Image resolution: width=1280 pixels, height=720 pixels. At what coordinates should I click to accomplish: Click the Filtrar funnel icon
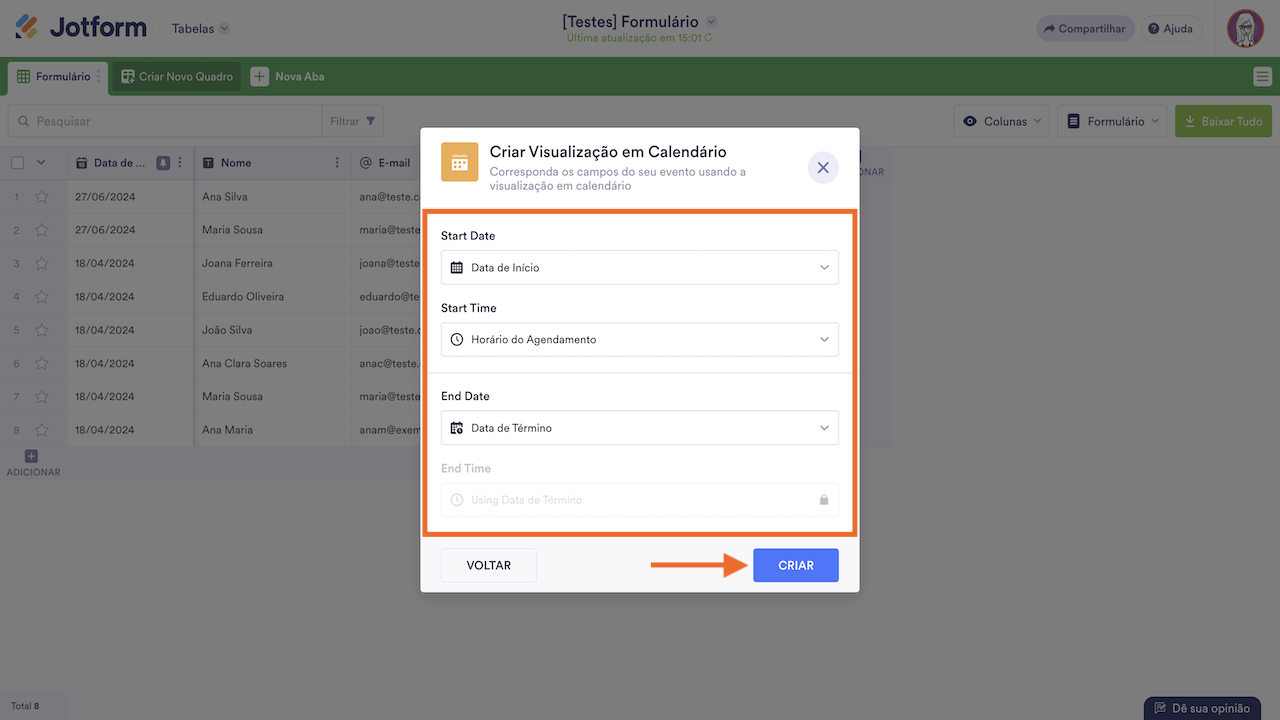click(371, 121)
